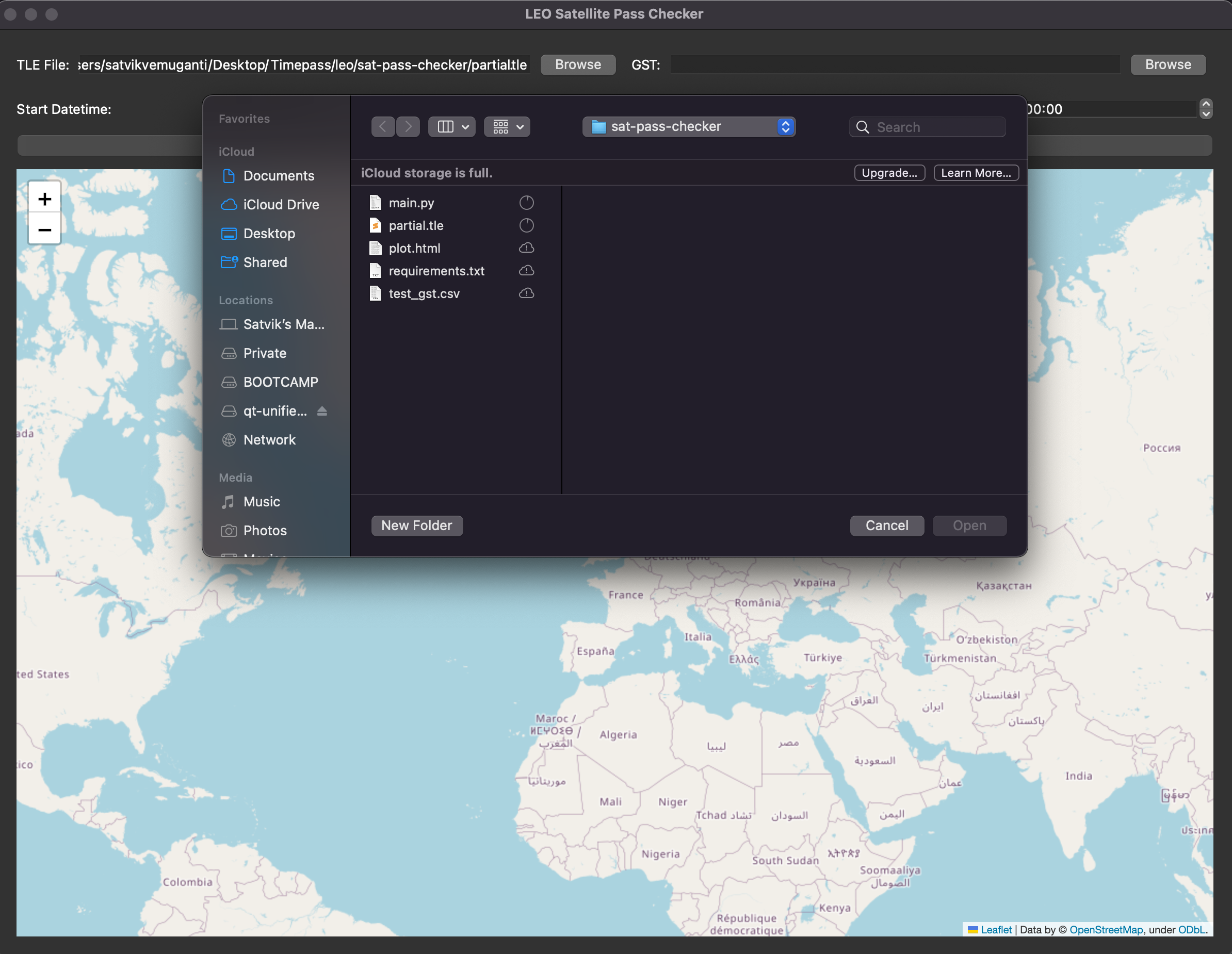The width and height of the screenshot is (1232, 954).
Task: Click the search magnifier icon
Action: [x=863, y=127]
